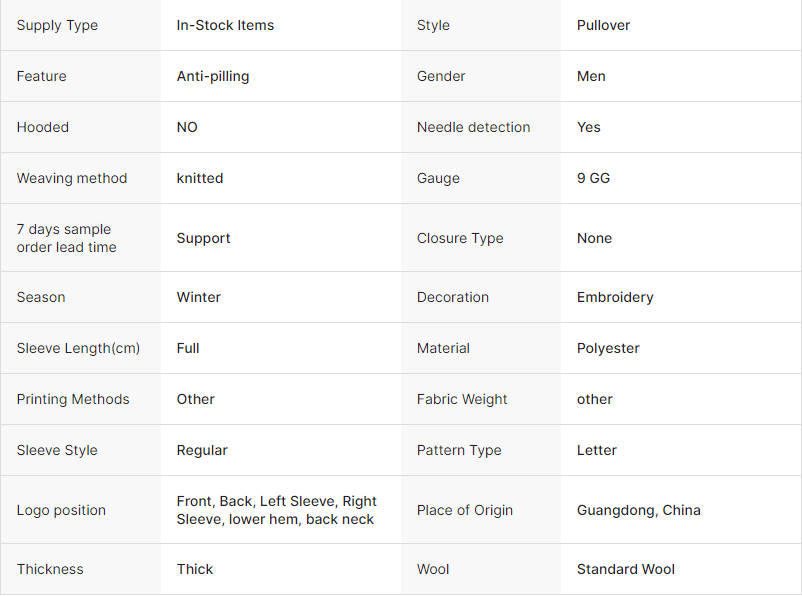Select the In-Stock Items value

(225, 25)
